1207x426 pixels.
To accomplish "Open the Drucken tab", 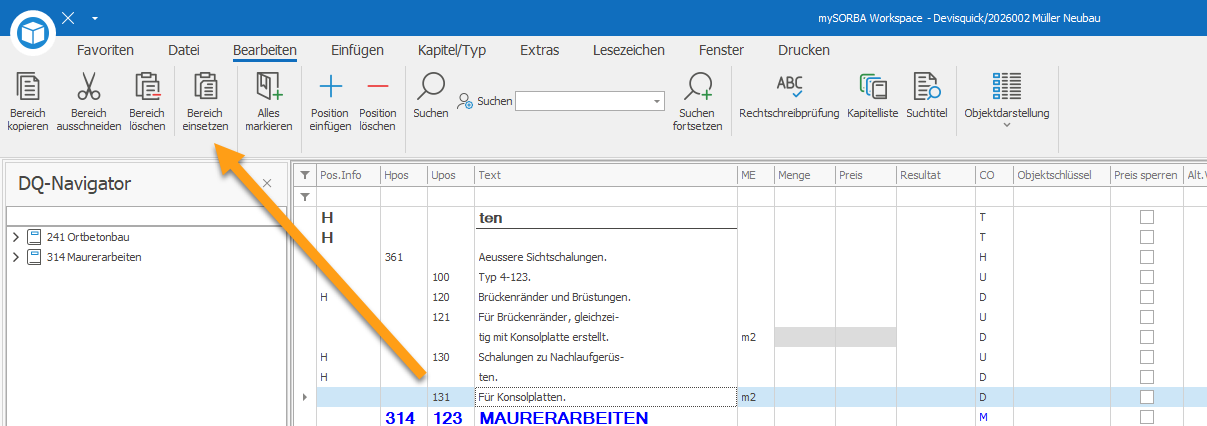I will (x=804, y=50).
